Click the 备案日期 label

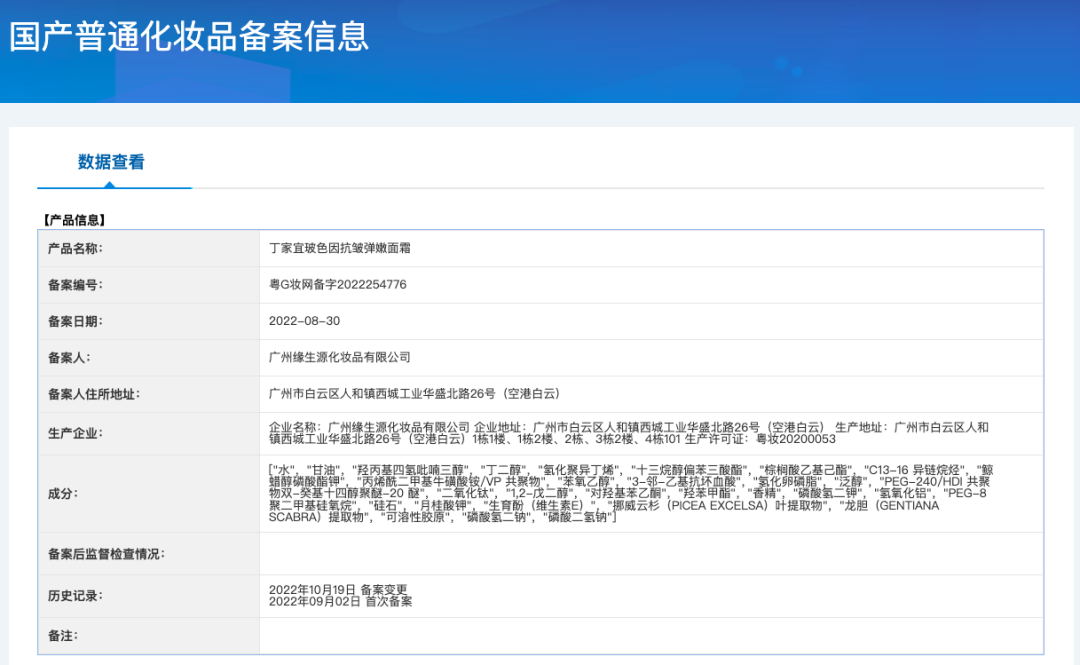[75, 322]
